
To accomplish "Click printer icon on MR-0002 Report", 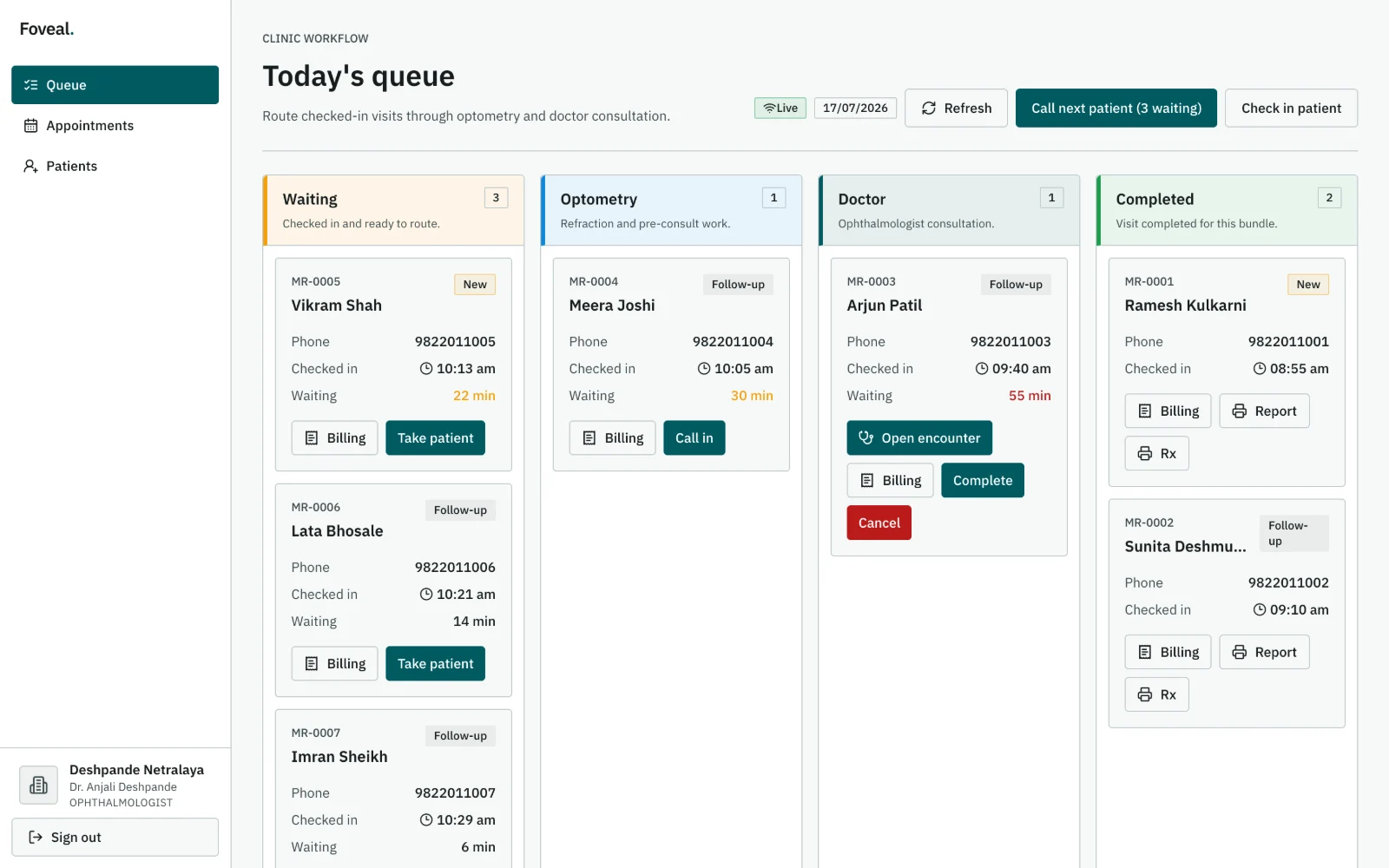I will 1240,653.
